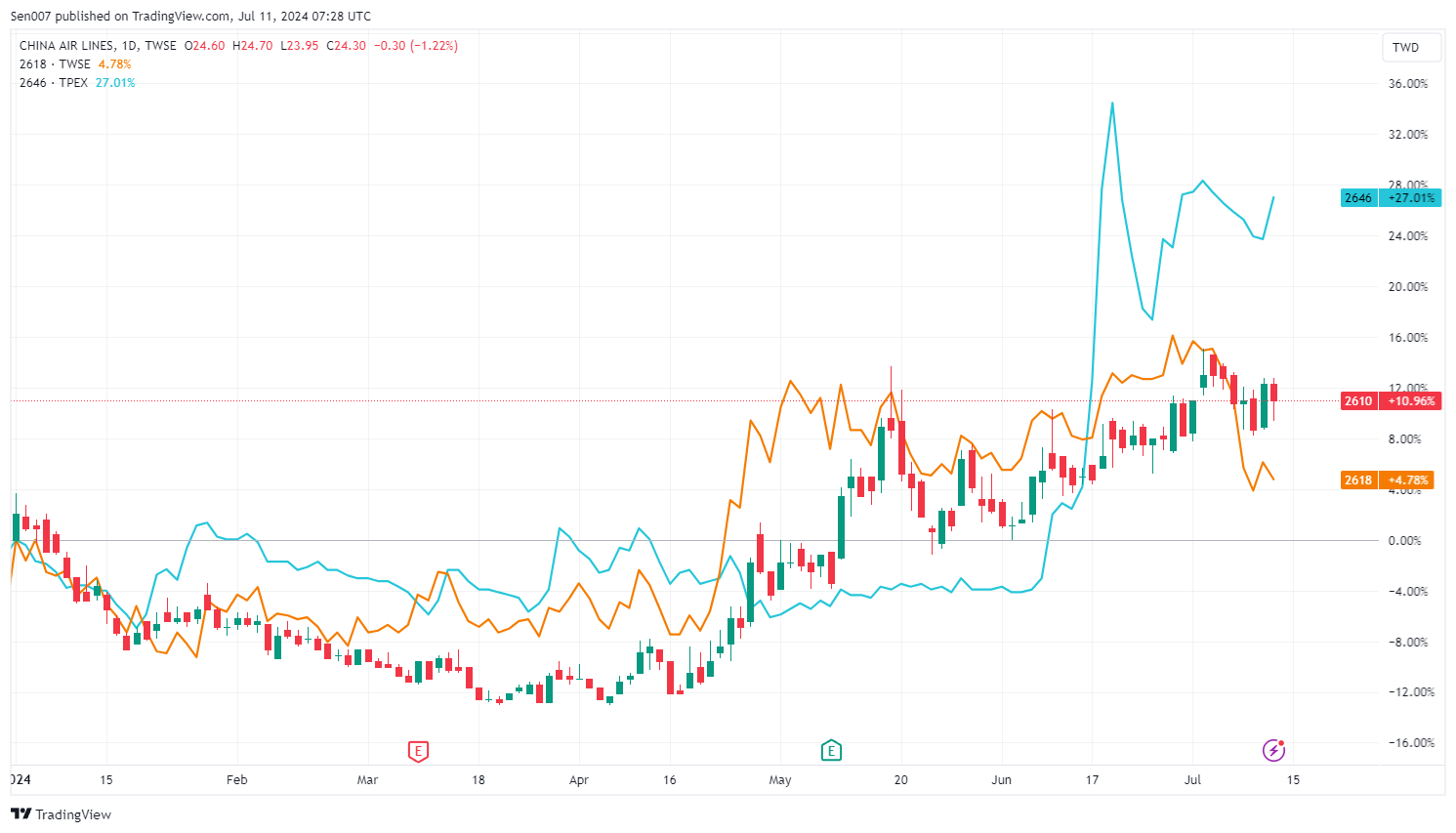
Task: Click the -16.00% axis label
Action: coord(1410,743)
